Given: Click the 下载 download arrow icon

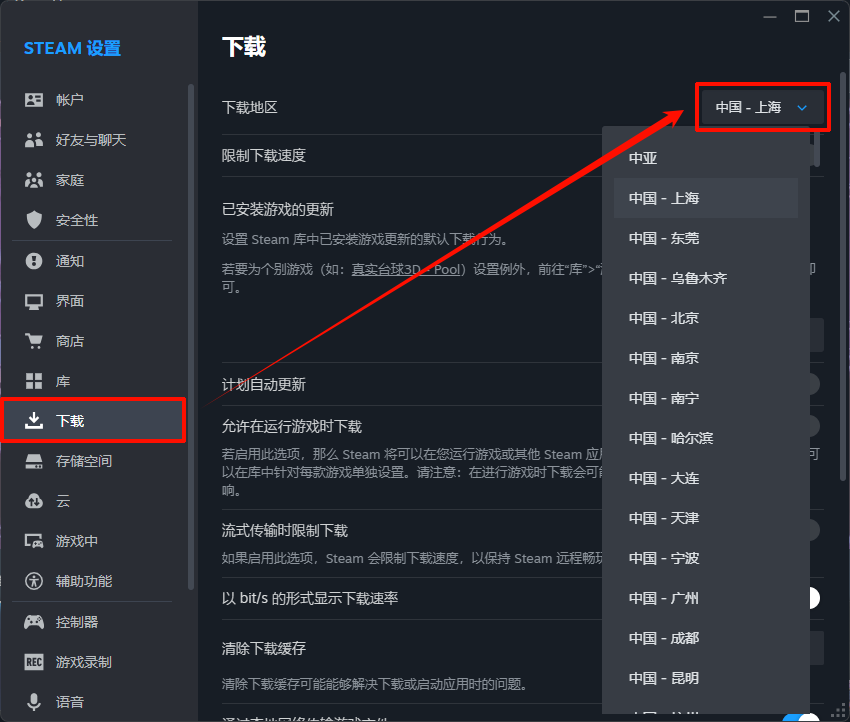Looking at the screenshot, I should pos(34,421).
